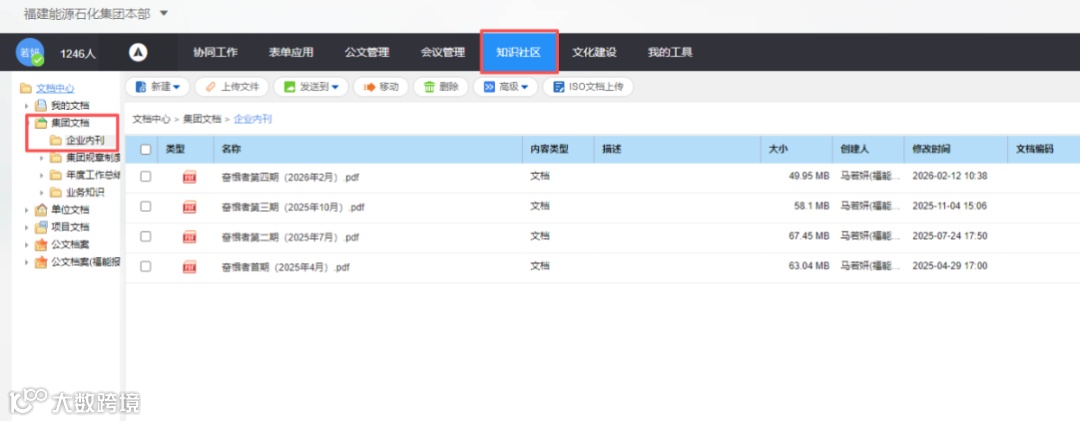Expand the 年度工作总结 tree arrow
1080x422 pixels.
[x=42, y=175]
